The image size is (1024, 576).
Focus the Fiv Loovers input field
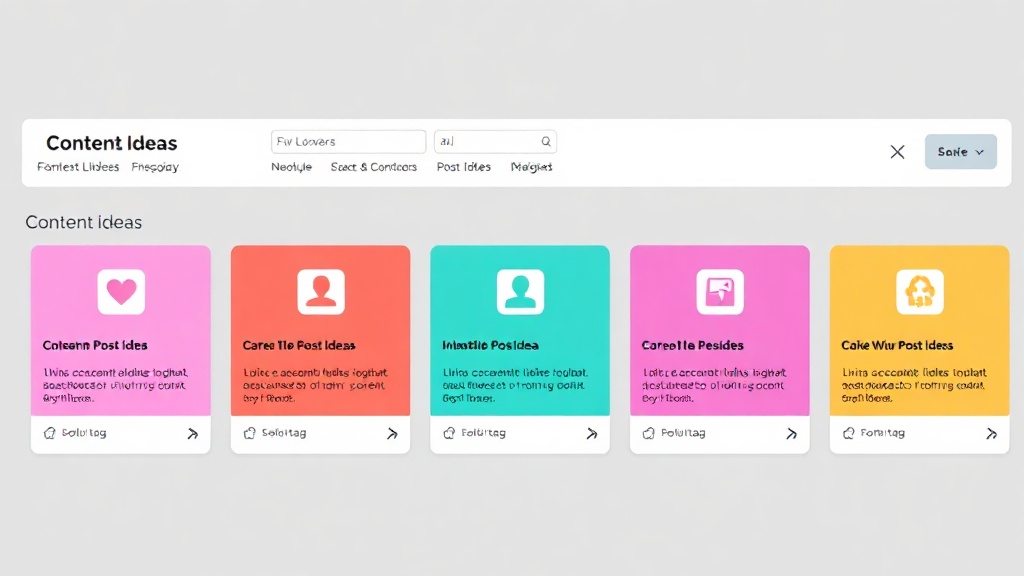[349, 142]
